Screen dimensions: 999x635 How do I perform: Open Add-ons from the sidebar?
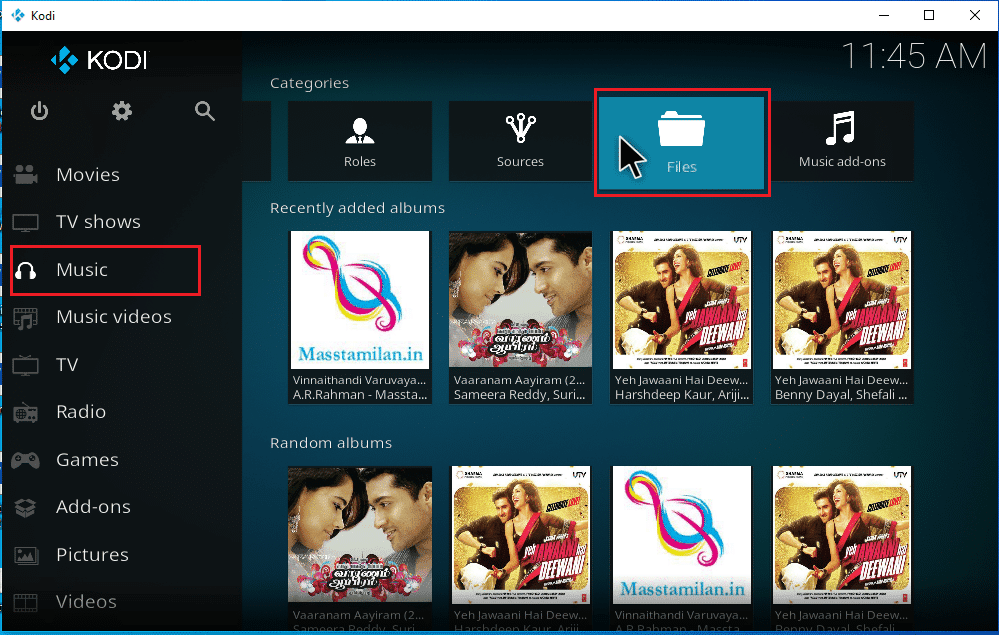point(93,507)
